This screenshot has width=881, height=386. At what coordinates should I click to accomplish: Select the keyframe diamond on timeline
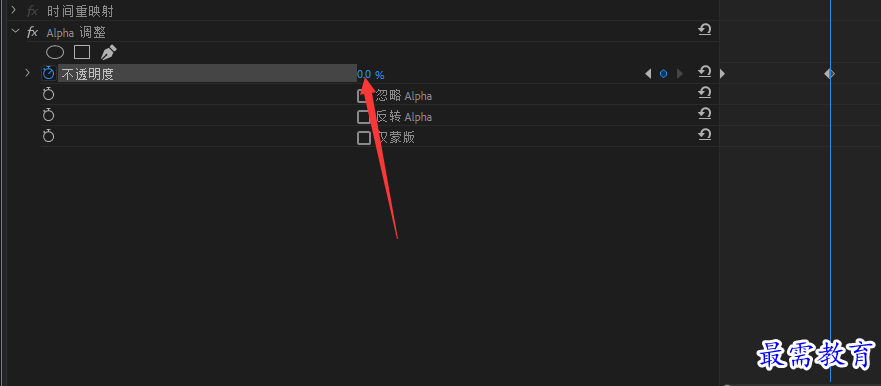[x=829, y=74]
